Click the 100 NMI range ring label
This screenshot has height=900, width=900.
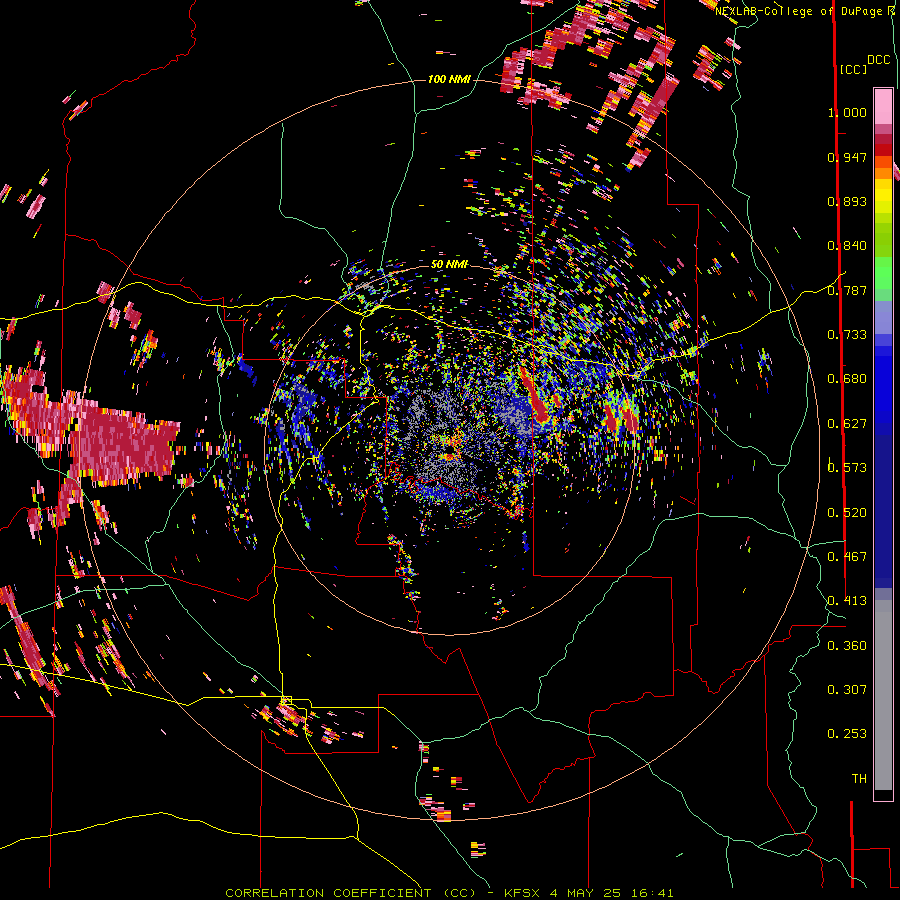pos(449,79)
